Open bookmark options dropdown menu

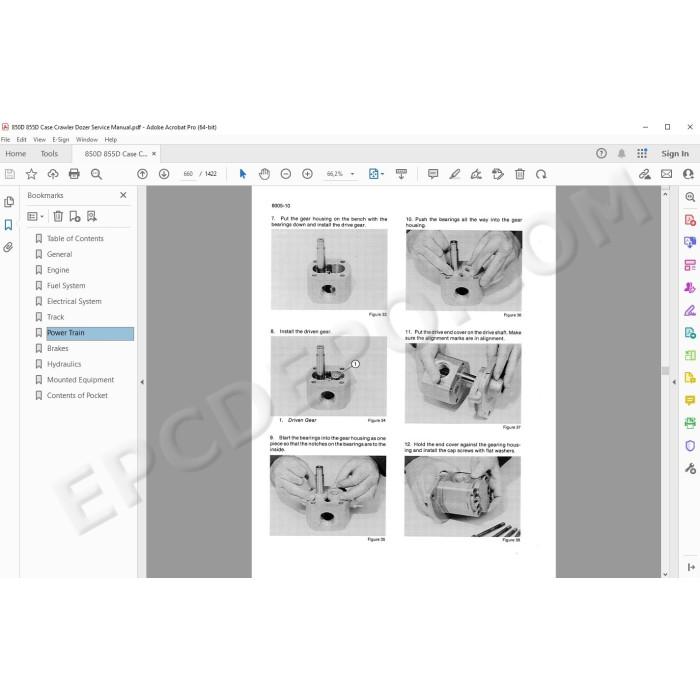35,217
